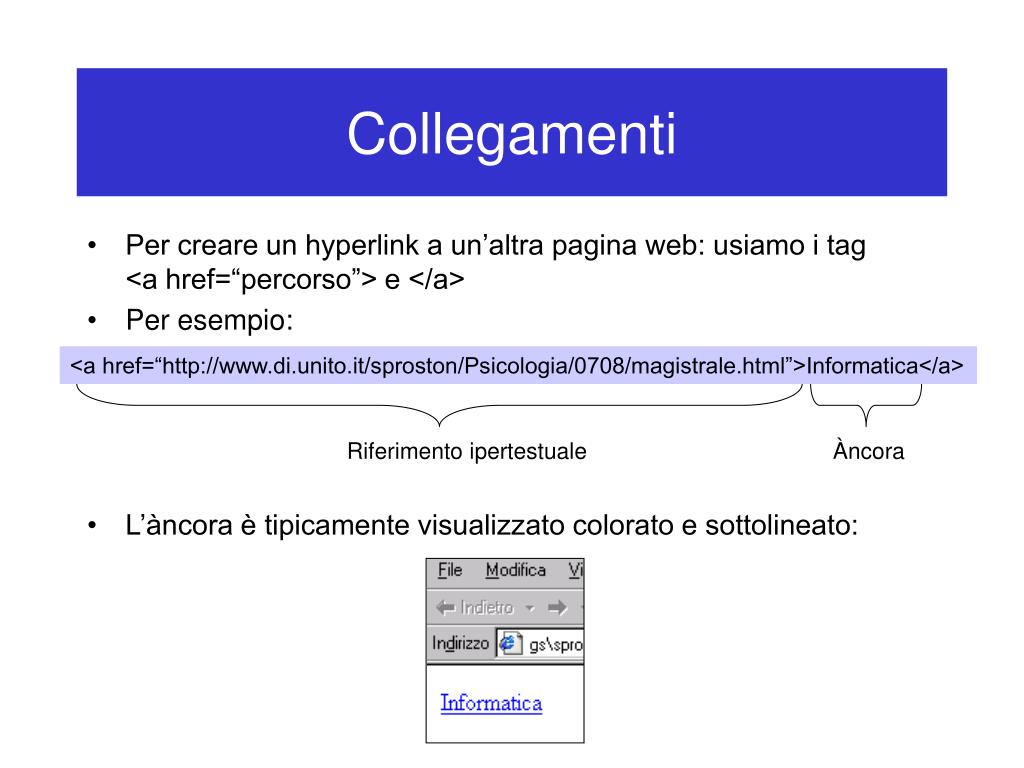
Task: Follow the underlined Informatica link
Action: pyautogui.click(x=491, y=703)
